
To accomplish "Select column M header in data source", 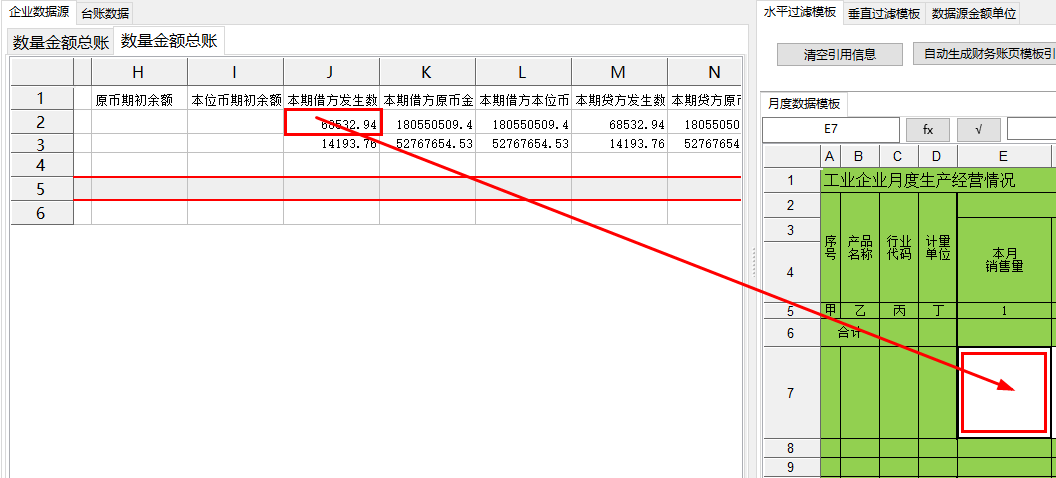I will (x=619, y=72).
